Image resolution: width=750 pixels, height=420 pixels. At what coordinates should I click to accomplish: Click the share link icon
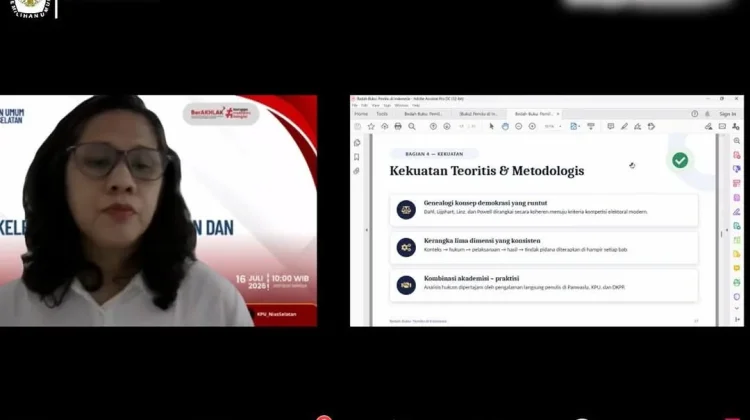tap(708, 126)
